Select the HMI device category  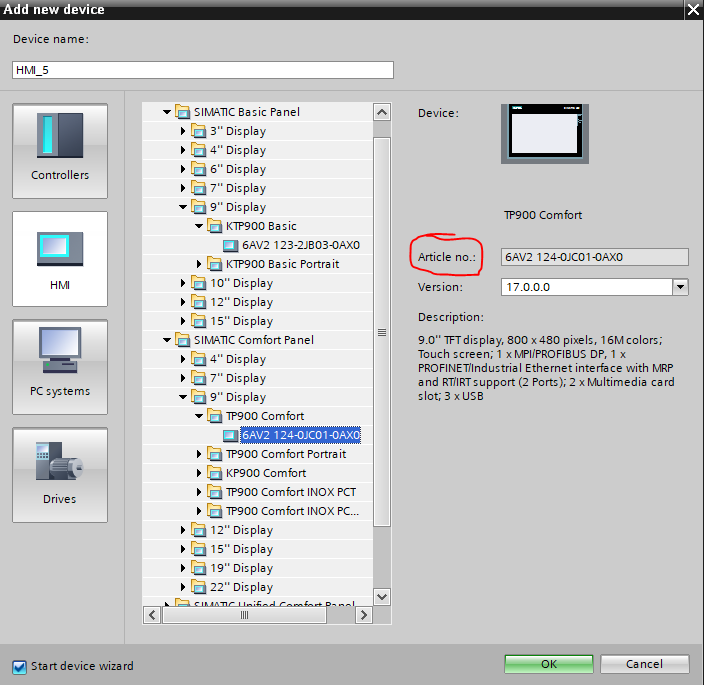pyautogui.click(x=60, y=259)
